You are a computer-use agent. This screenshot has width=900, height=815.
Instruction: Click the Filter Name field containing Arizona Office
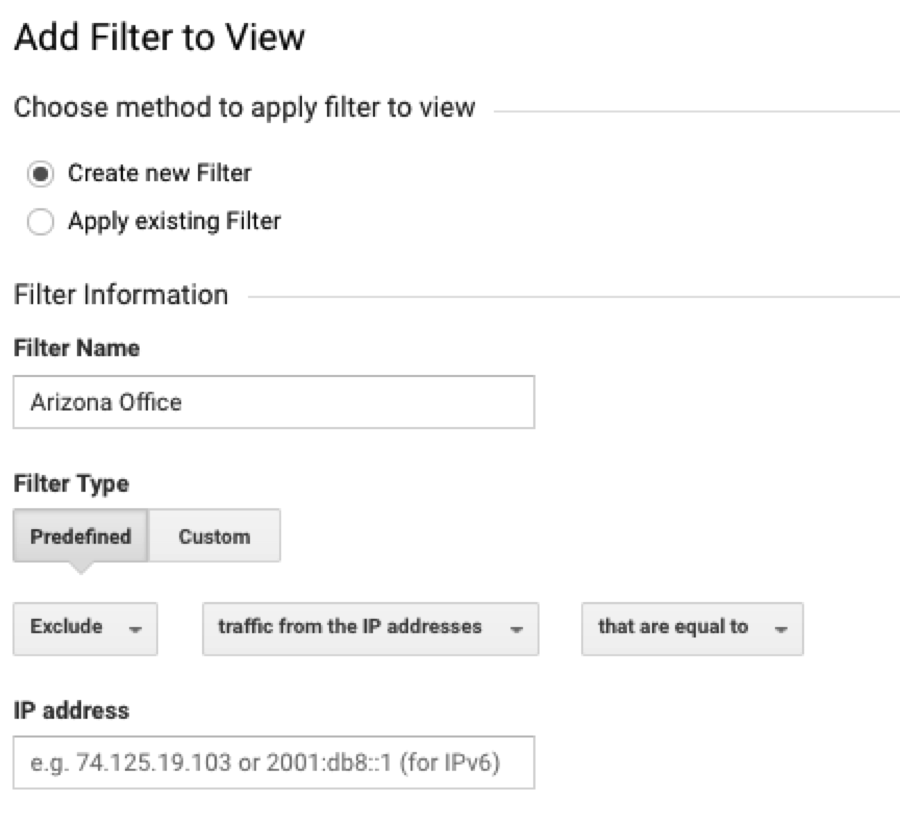coord(273,402)
